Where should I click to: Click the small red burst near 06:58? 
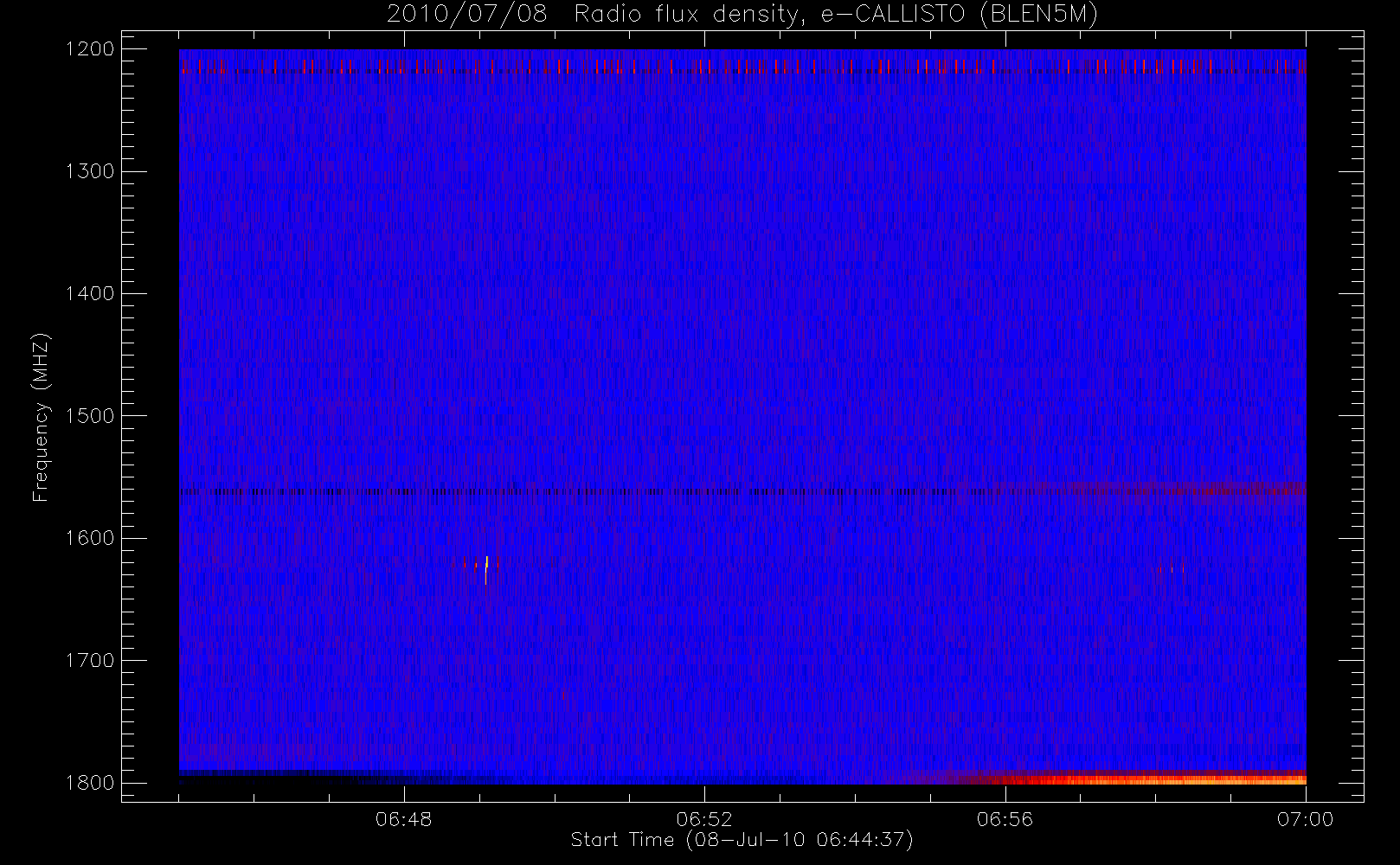[x=1172, y=569]
